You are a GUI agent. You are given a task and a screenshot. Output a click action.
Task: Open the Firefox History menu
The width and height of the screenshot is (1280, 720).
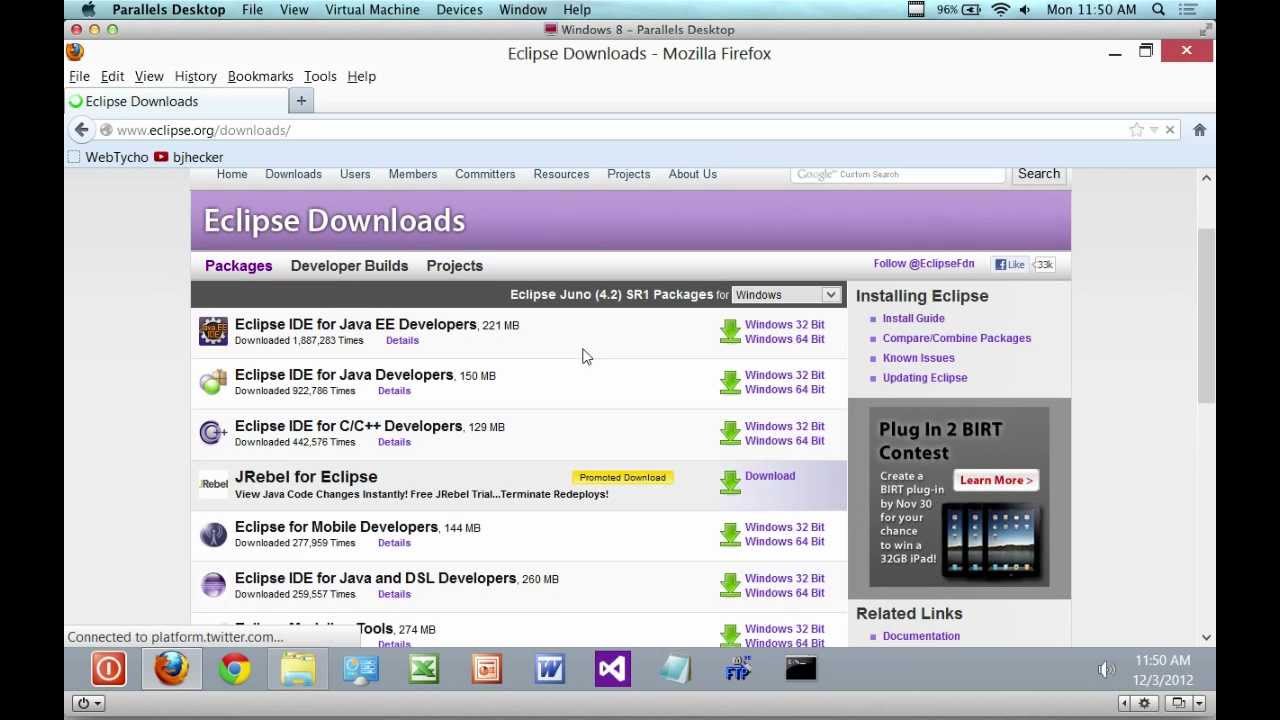tap(195, 76)
